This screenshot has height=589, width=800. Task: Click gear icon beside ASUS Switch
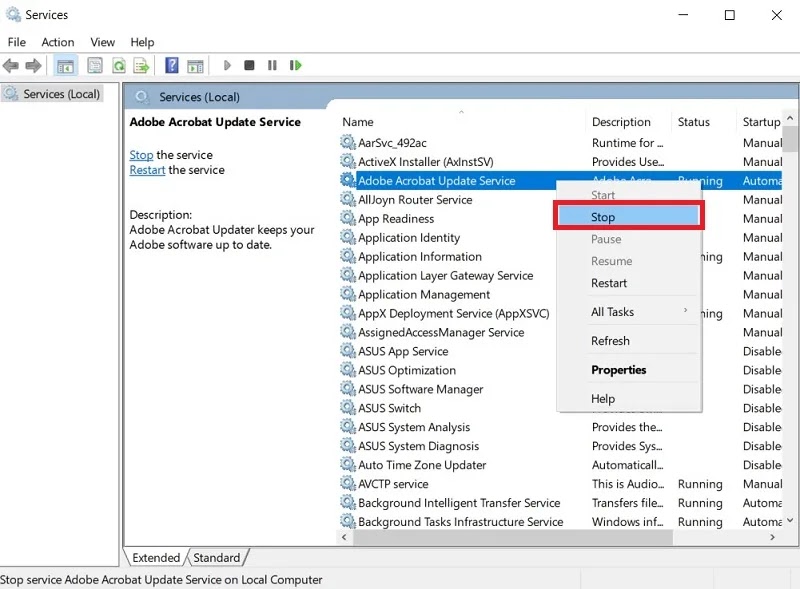pos(348,407)
